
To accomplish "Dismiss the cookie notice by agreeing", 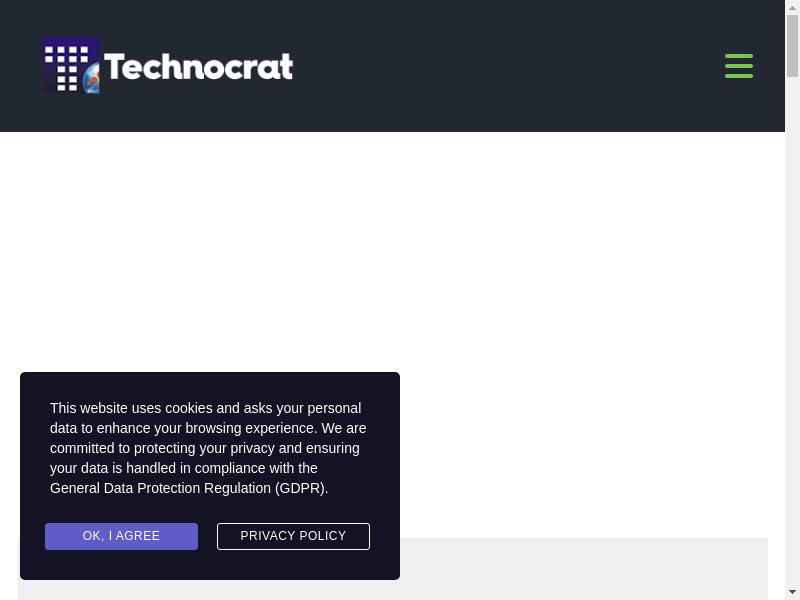I will tap(121, 536).
